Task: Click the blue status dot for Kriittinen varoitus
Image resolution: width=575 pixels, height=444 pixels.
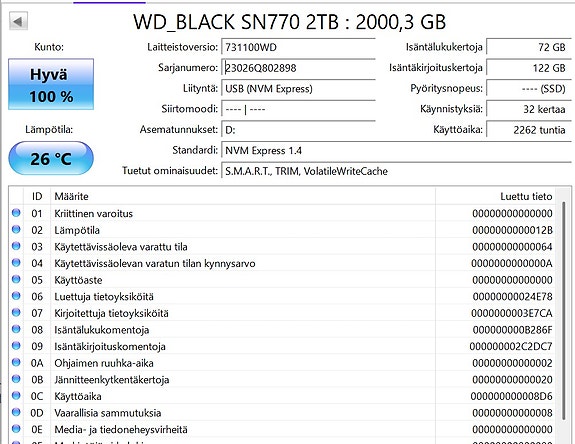Action: tap(16, 213)
